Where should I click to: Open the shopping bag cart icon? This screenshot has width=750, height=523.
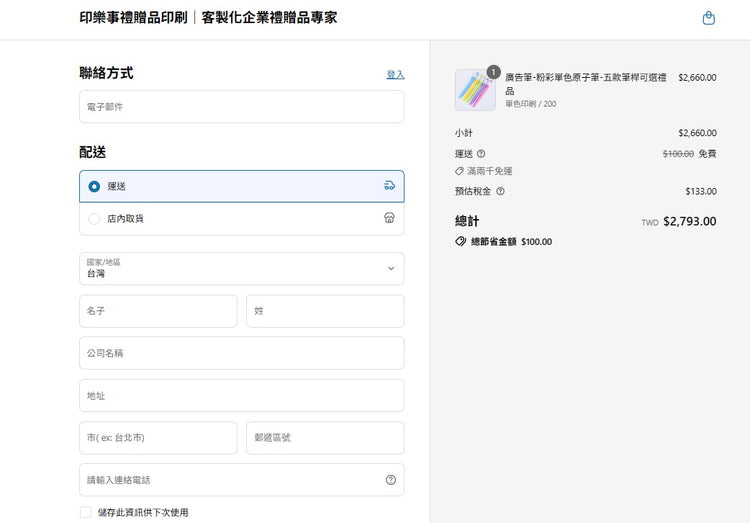click(708, 18)
